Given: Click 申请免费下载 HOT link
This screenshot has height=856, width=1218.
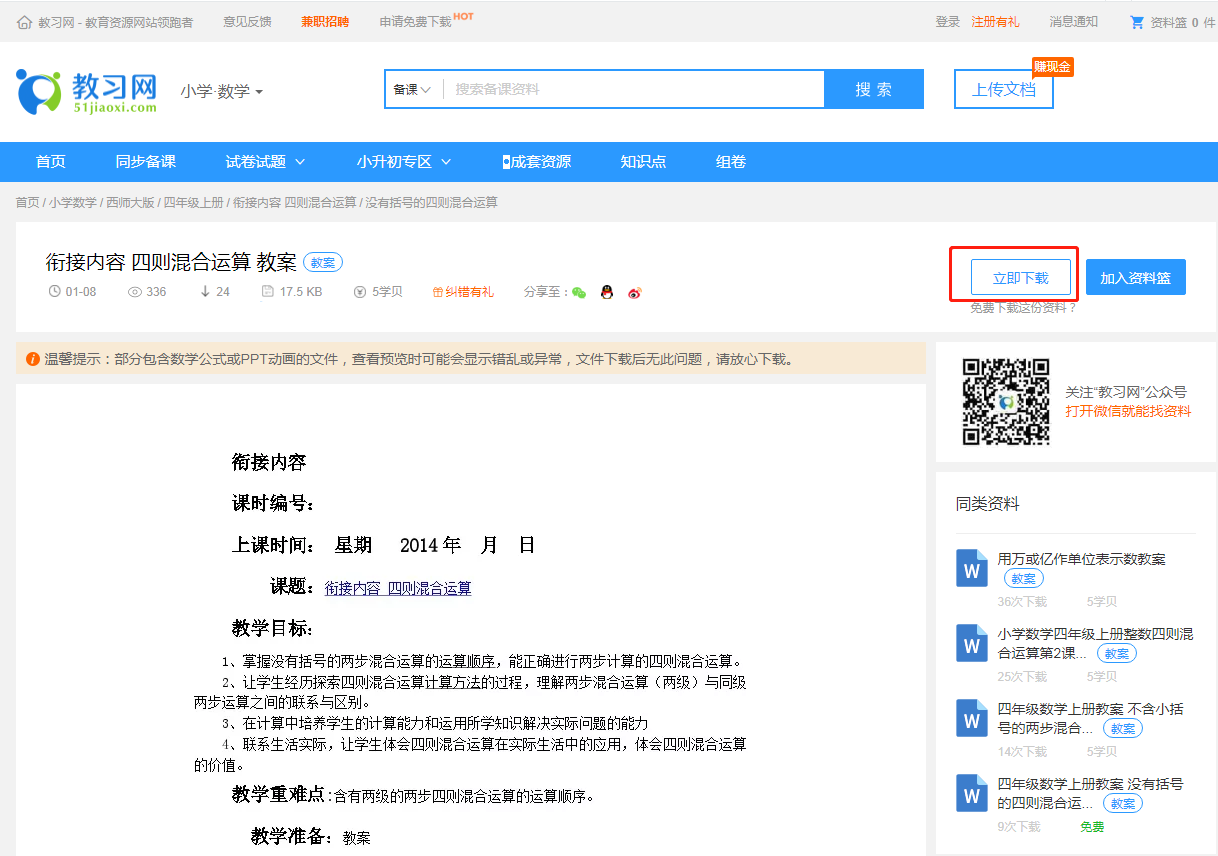Looking at the screenshot, I should (427, 21).
